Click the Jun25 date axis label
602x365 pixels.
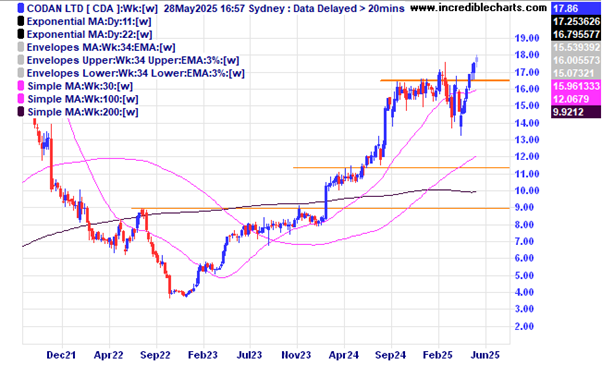pyautogui.click(x=485, y=355)
